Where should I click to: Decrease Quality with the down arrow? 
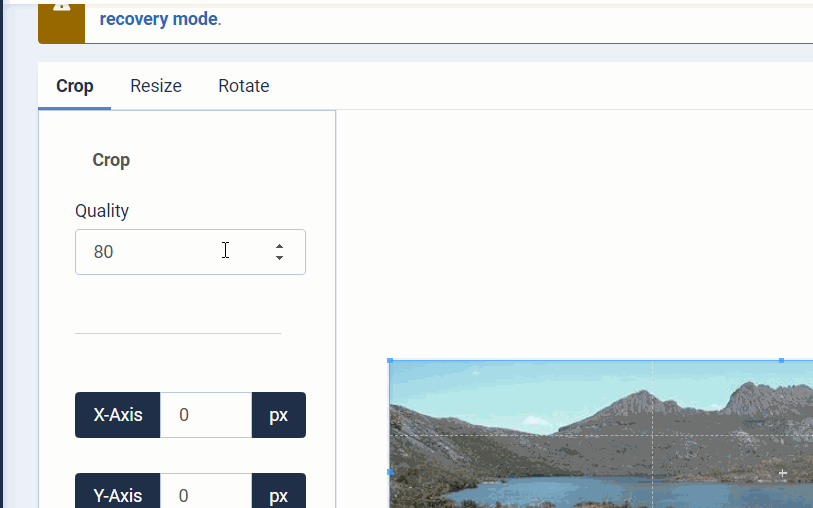279,258
